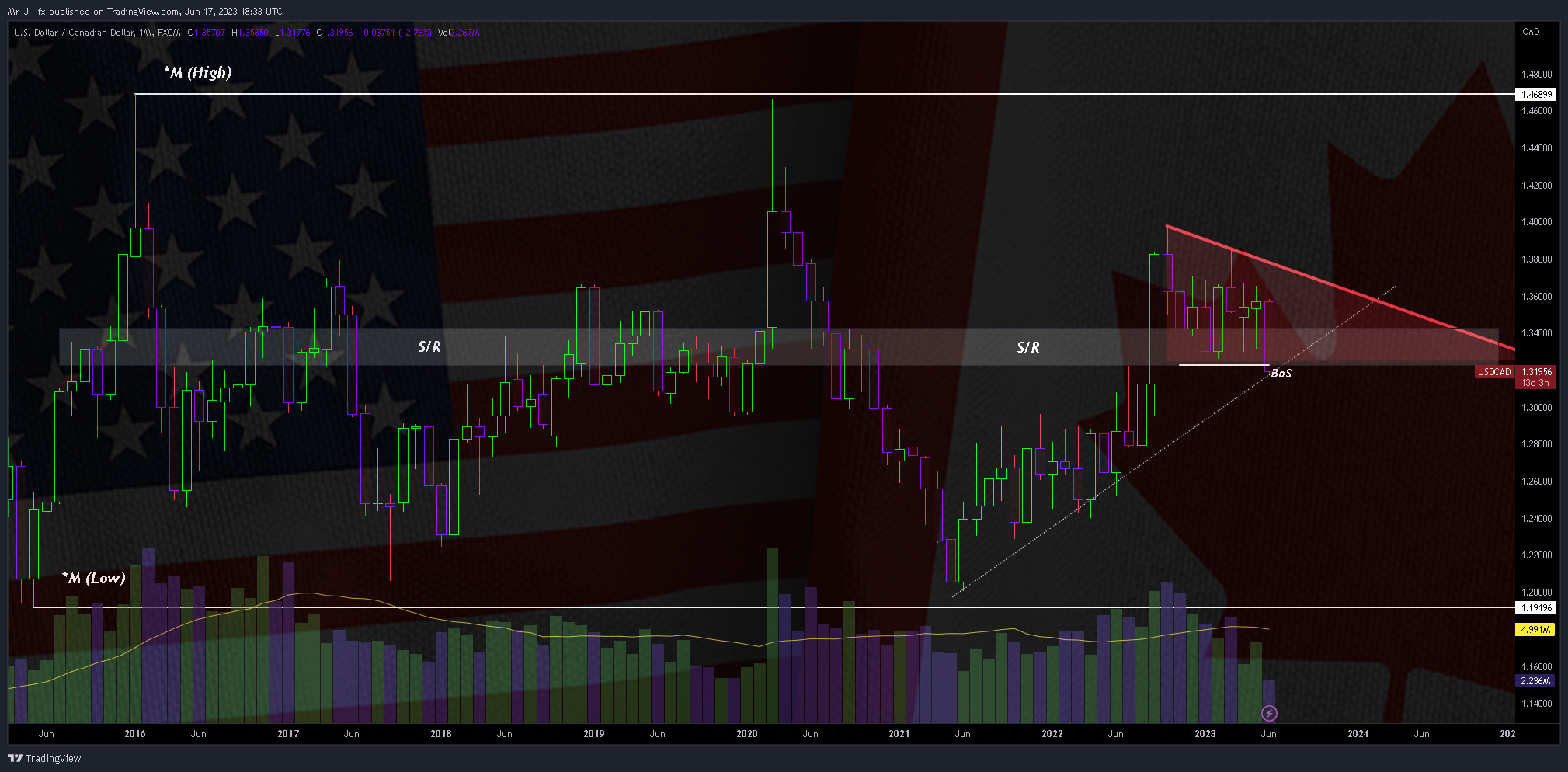Click the S/R label near 2022
The width and height of the screenshot is (1568, 772).
click(1028, 347)
